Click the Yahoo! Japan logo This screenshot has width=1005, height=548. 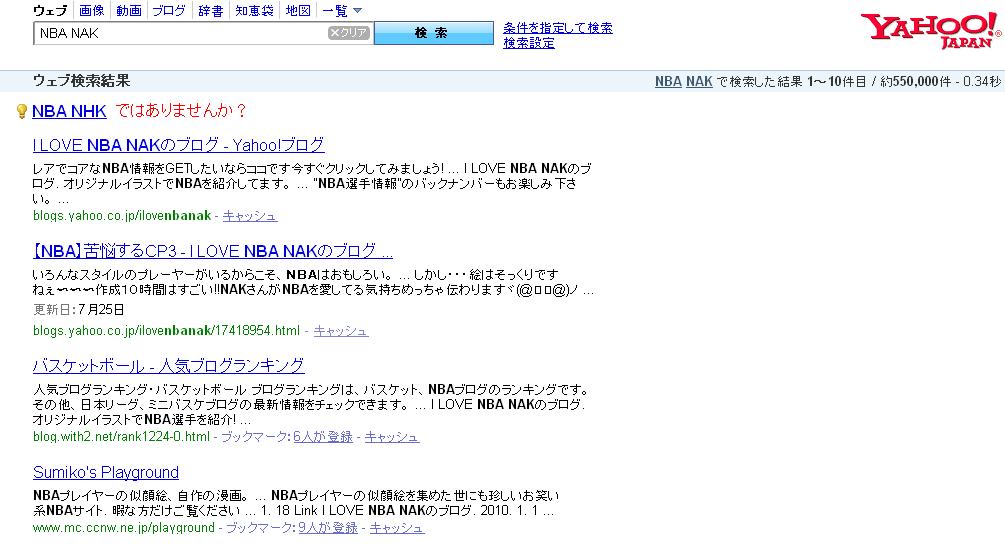(930, 29)
